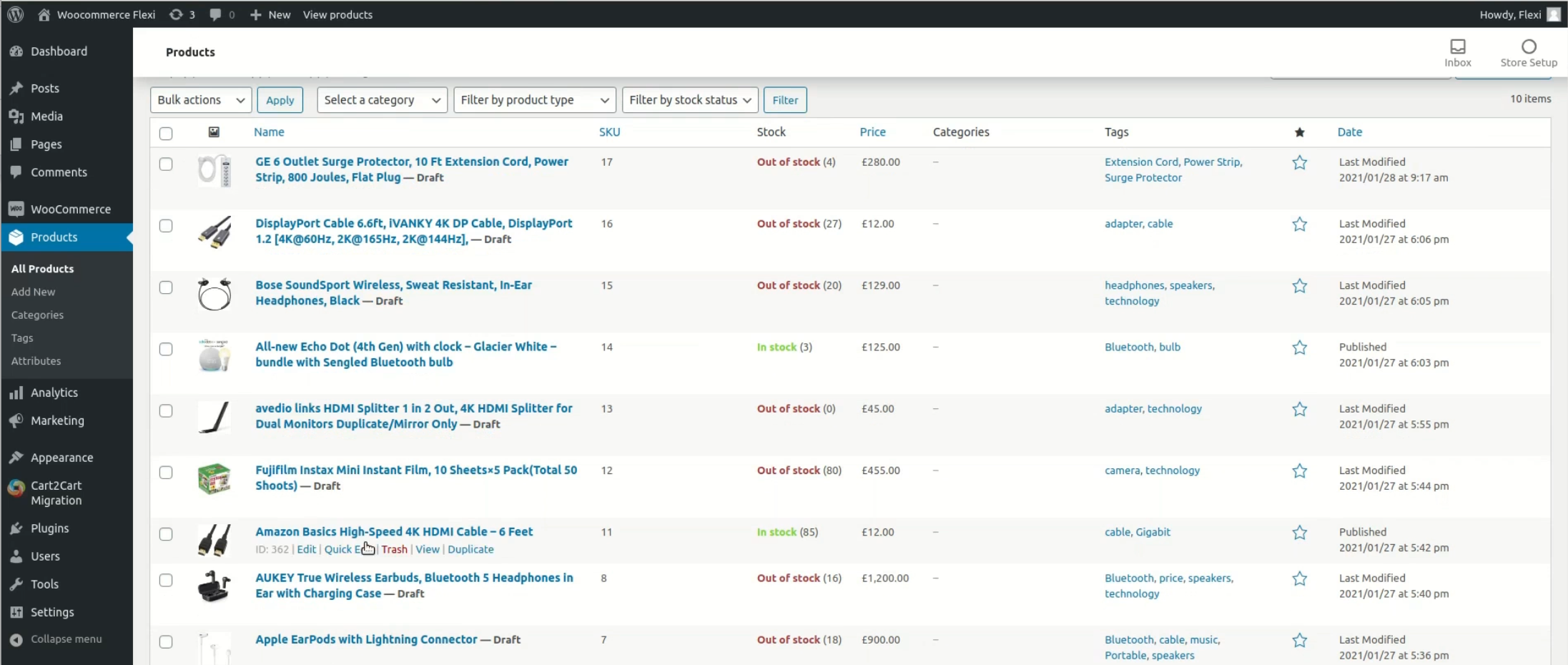Viewport: 1568px width, 665px height.
Task: Open Categories submenu item
Action: (37, 315)
